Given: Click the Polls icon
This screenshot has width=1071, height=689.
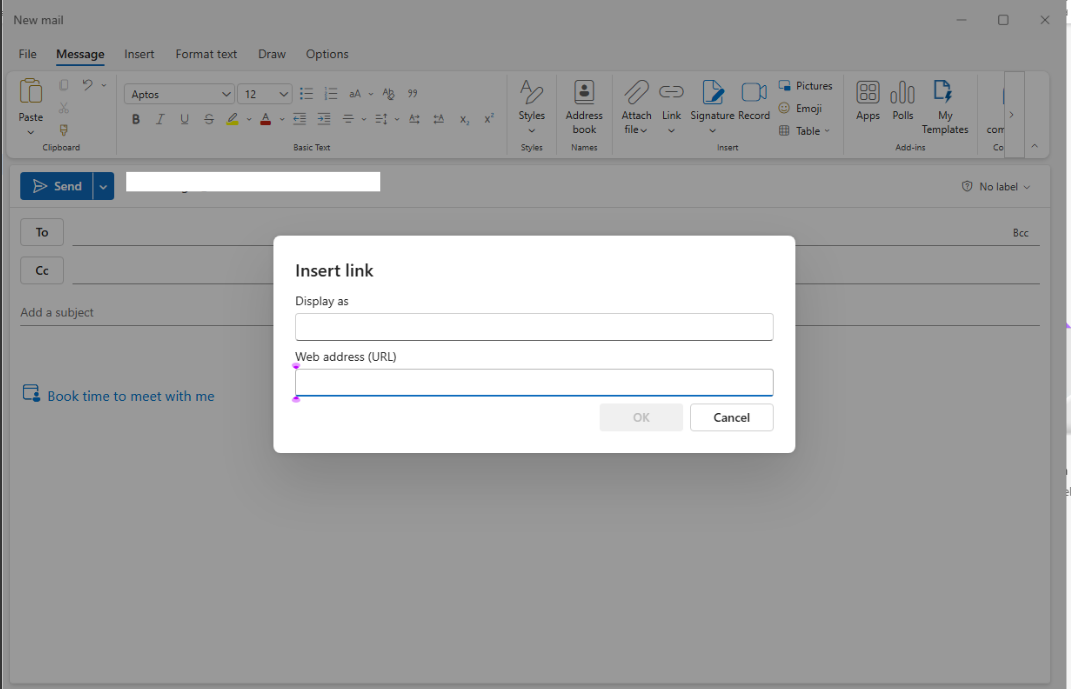Looking at the screenshot, I should [902, 101].
